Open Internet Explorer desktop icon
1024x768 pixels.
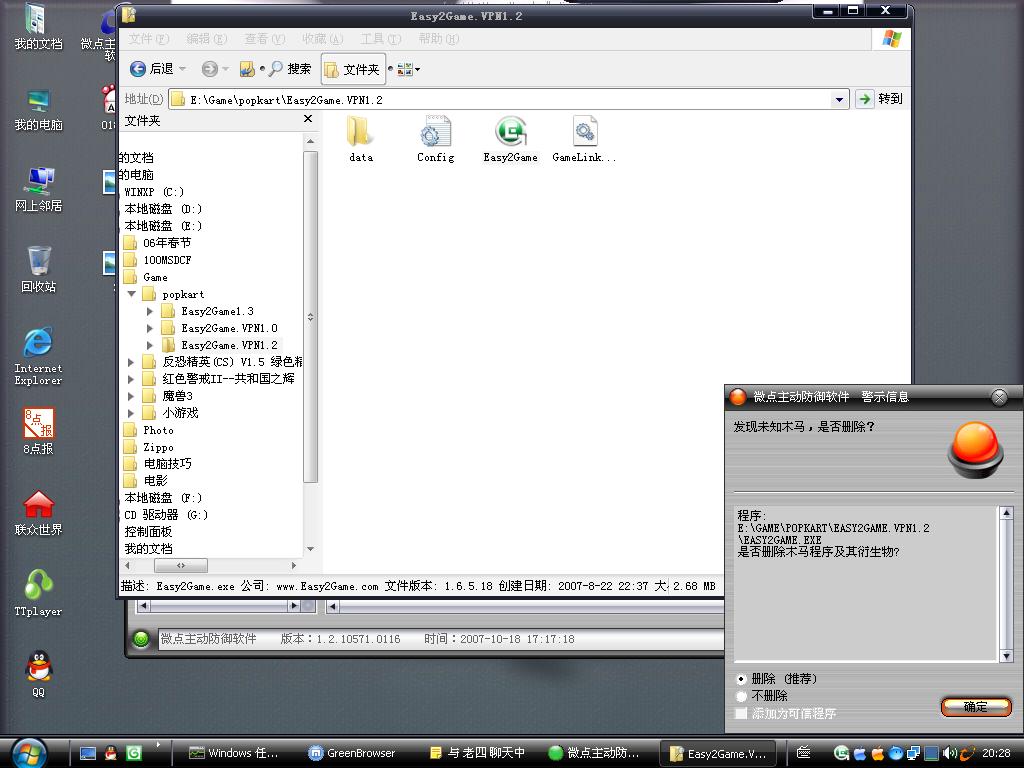(x=38, y=357)
